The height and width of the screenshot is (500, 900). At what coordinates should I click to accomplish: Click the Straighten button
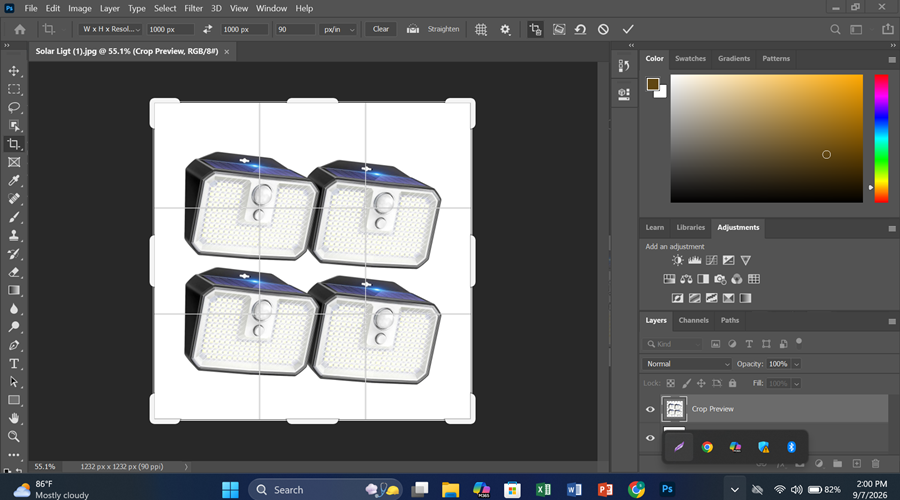[443, 29]
